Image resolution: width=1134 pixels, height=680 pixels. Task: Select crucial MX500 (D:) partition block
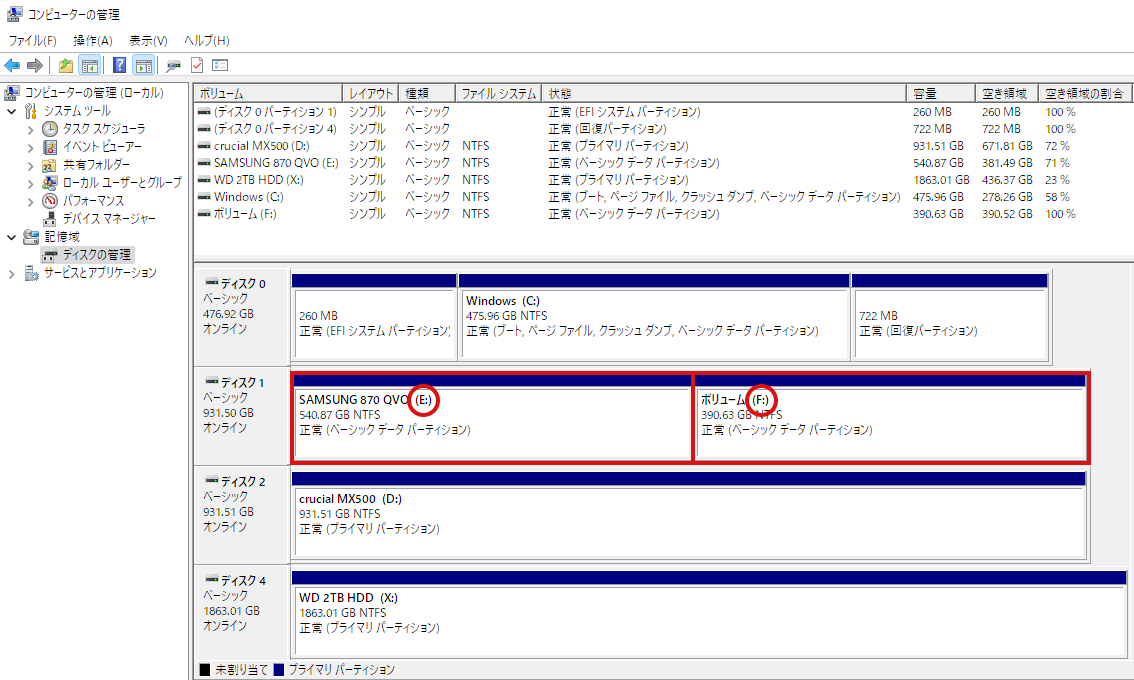coord(688,515)
